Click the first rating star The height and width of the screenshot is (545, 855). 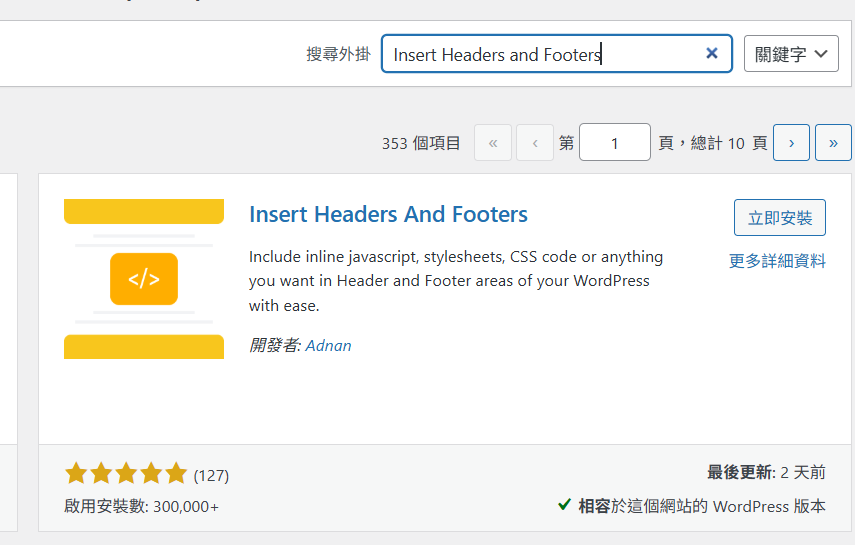[x=75, y=474]
